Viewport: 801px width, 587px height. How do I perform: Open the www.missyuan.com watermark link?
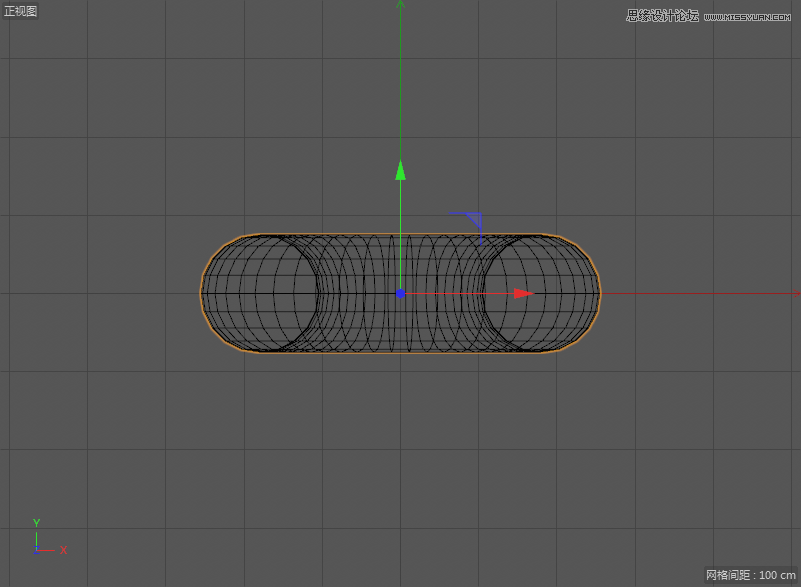(750, 17)
